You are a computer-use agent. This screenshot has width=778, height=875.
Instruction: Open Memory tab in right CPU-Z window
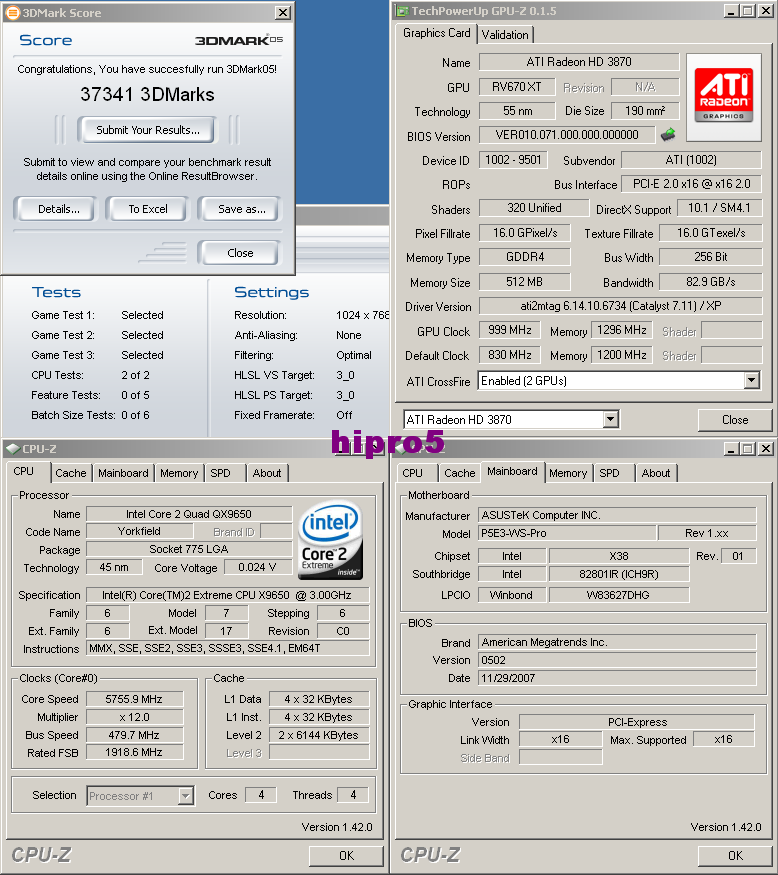pyautogui.click(x=568, y=473)
